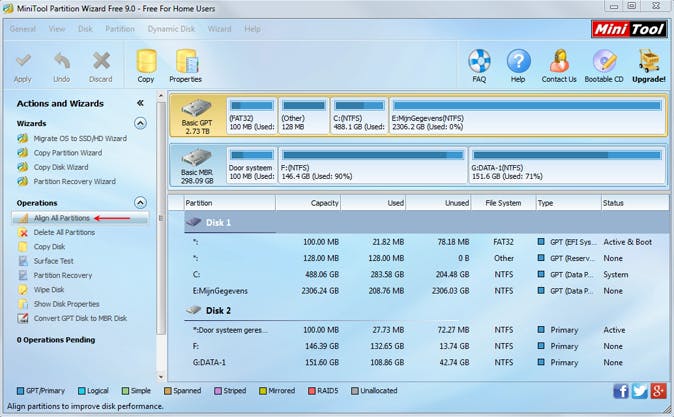Click the Partition column header
Viewport: 674px width, 417px height.
tap(230, 203)
